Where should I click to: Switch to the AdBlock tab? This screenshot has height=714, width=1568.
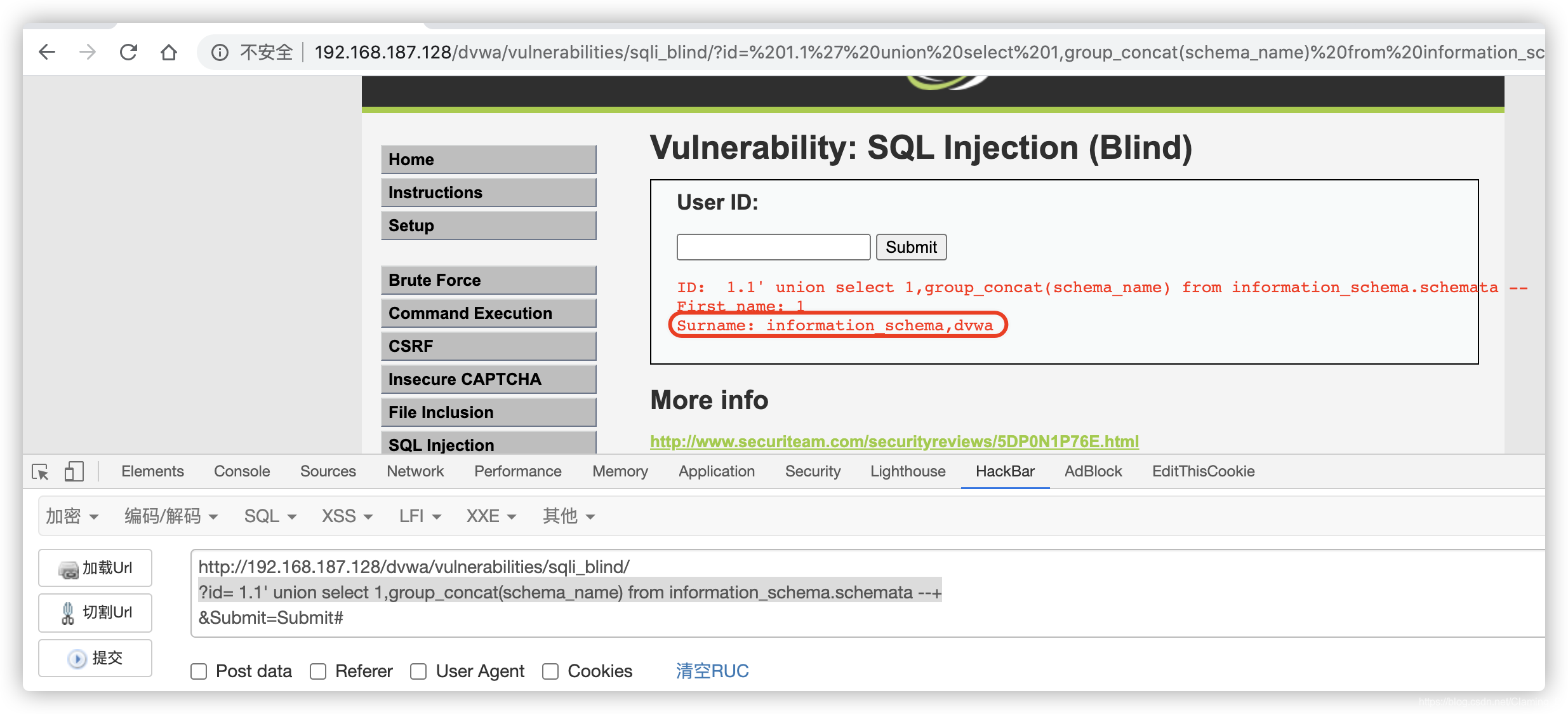tap(1093, 471)
